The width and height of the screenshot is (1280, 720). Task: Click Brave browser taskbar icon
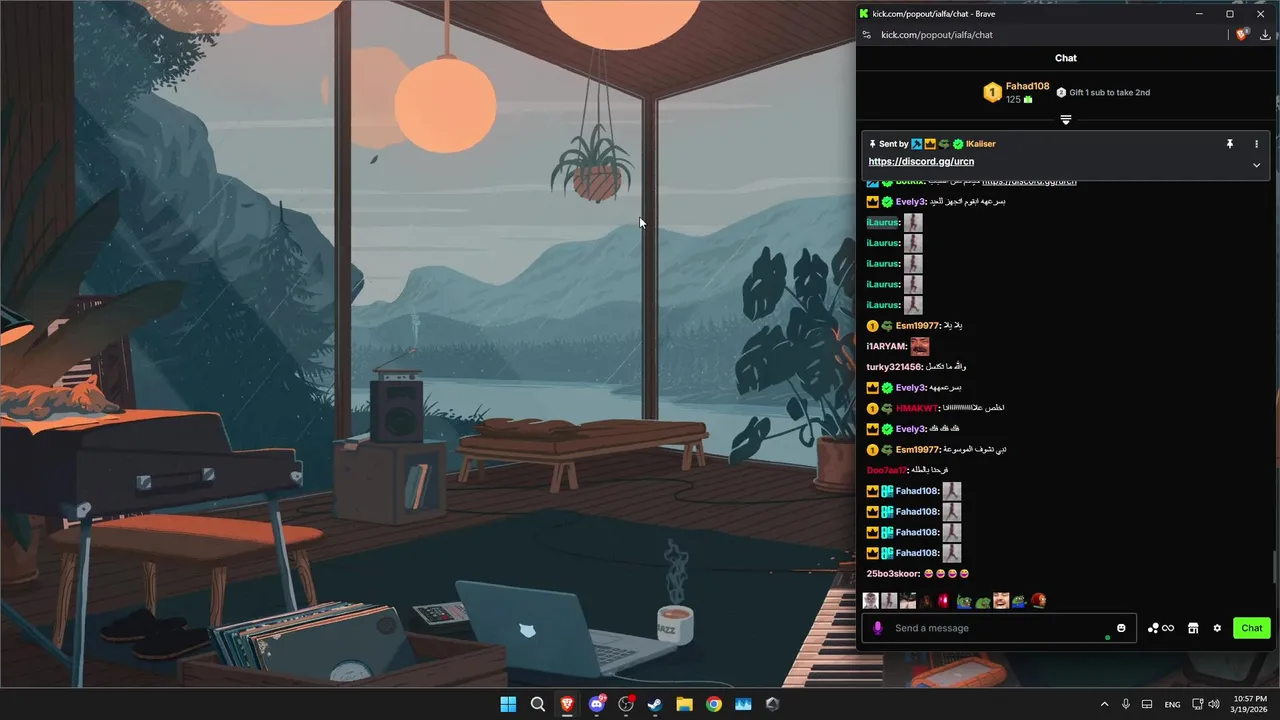coord(567,704)
